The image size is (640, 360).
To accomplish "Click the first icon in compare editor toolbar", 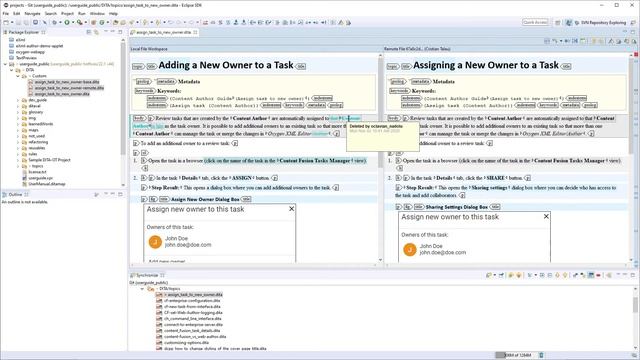I will [x=547, y=41].
